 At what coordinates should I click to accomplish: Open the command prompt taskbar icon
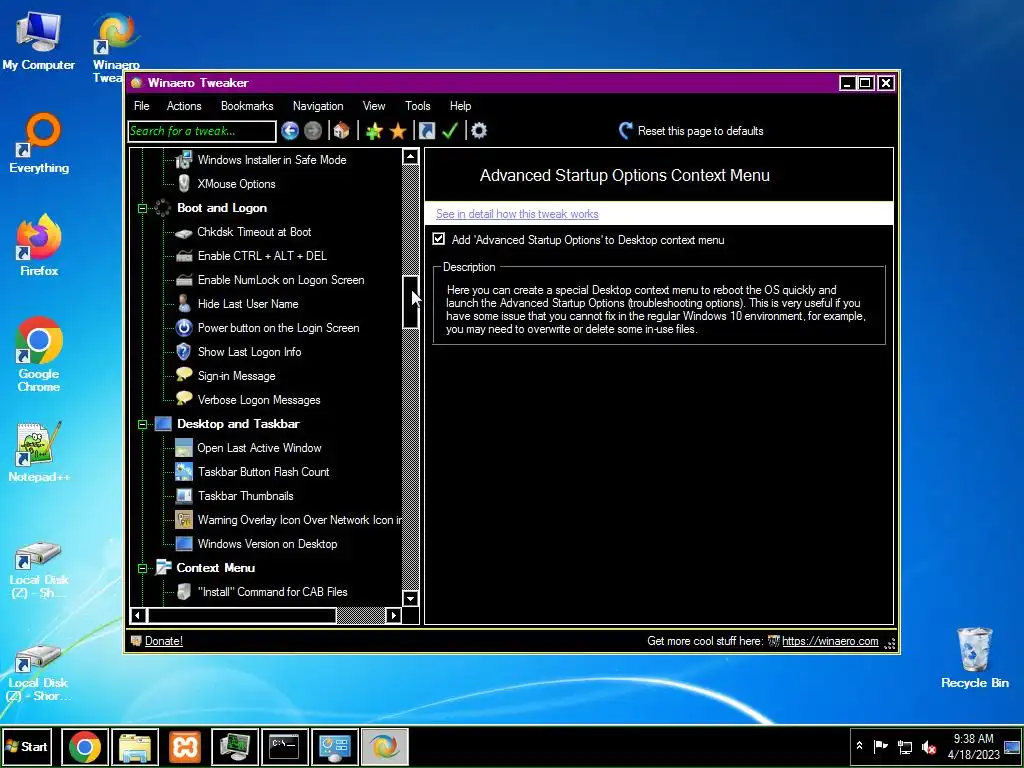tap(285, 746)
